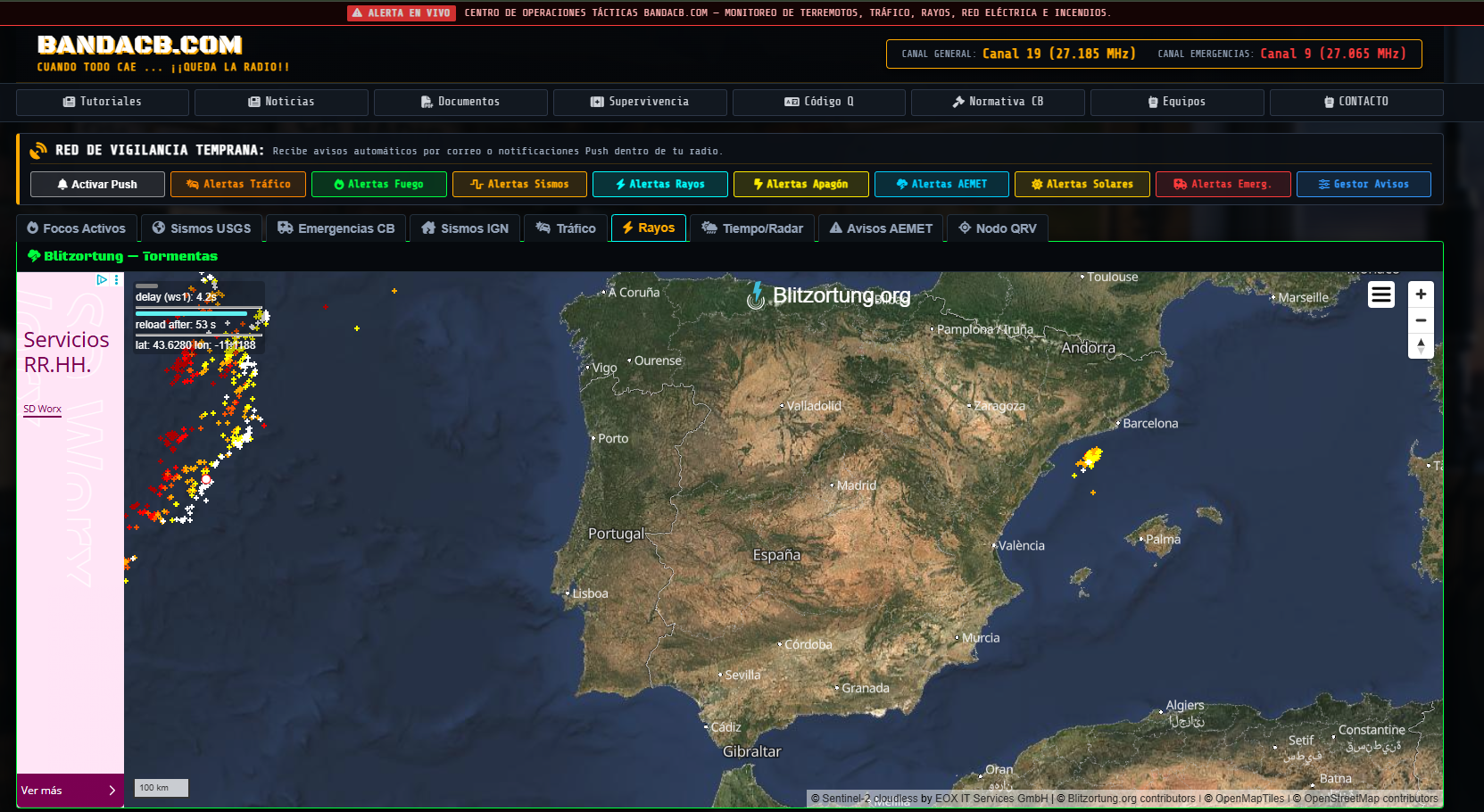
Task: Open Equipos section
Action: [1177, 102]
